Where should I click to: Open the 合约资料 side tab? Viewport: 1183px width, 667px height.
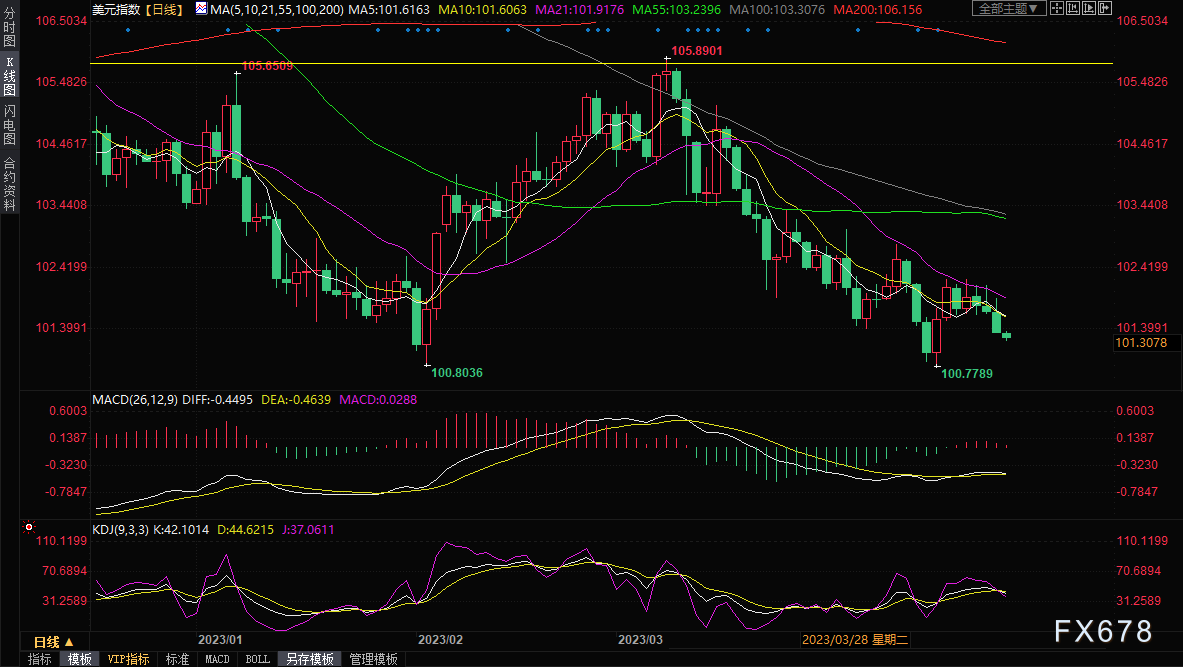[x=9, y=184]
